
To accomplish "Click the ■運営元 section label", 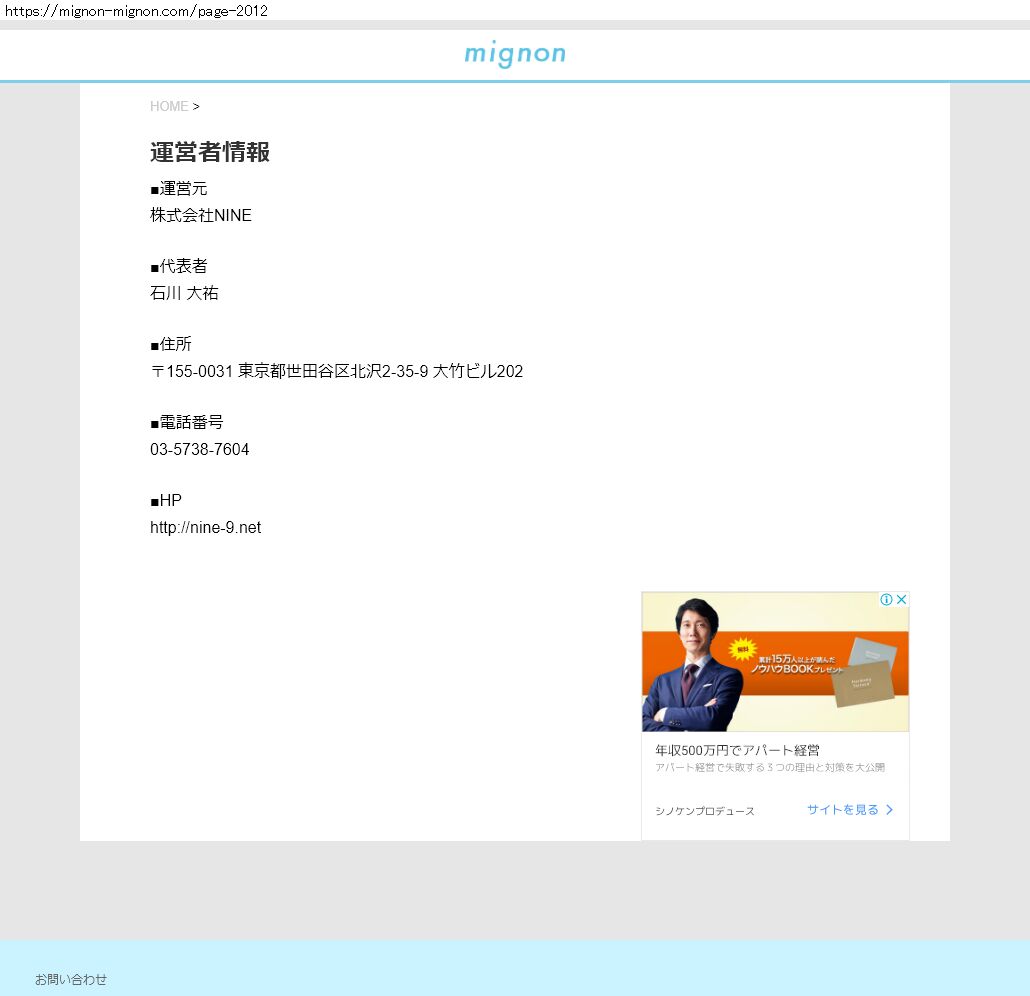I will (x=179, y=189).
